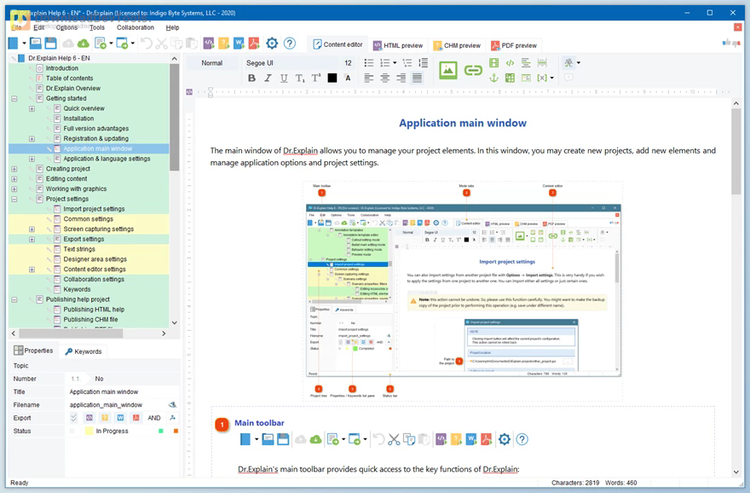Tick the Status checkbox in Properties
This screenshot has height=493, width=750.
click(x=73, y=431)
